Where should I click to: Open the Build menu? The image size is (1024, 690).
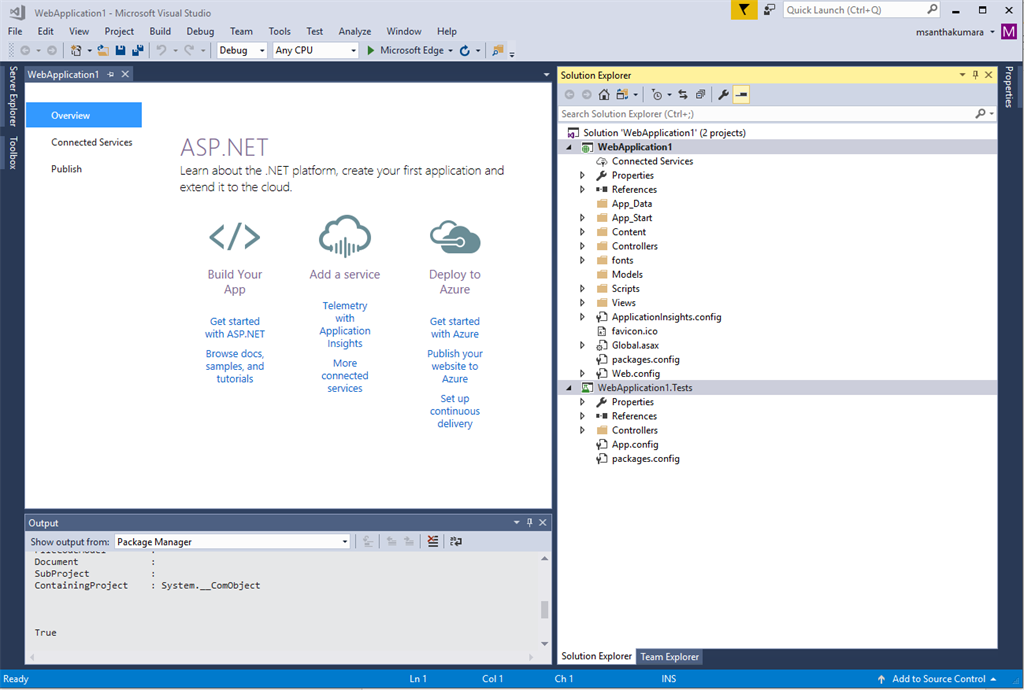[160, 31]
